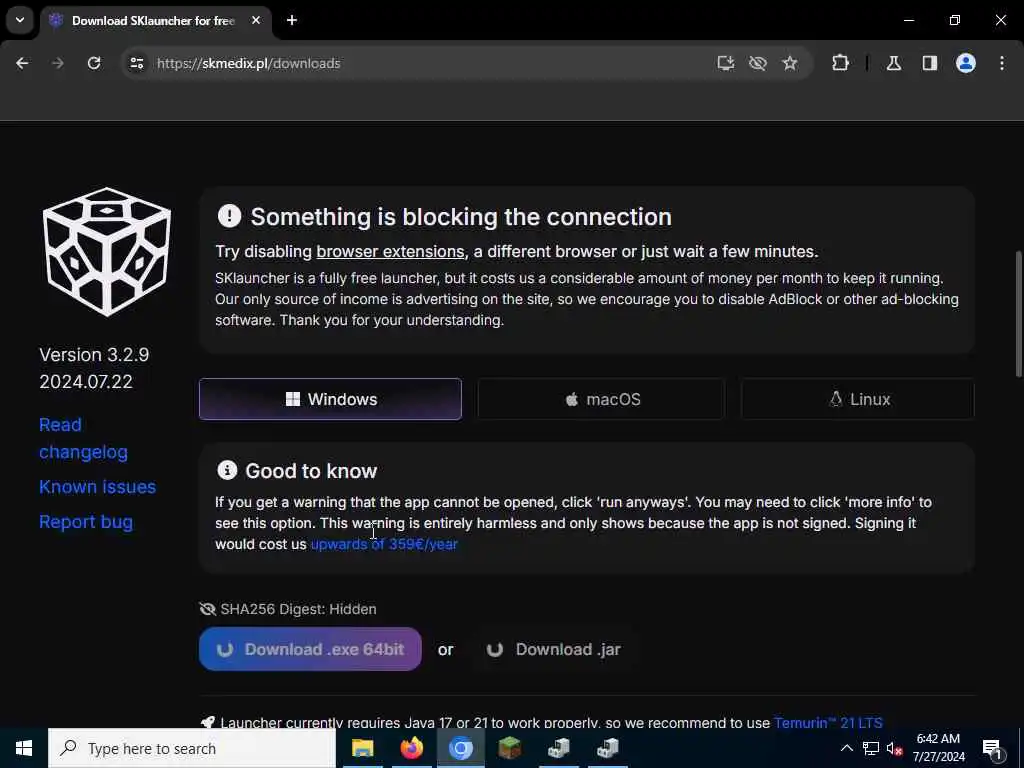Open the Minecraft grass block taskbar icon
This screenshot has height=768, width=1024.
pyautogui.click(x=509, y=748)
